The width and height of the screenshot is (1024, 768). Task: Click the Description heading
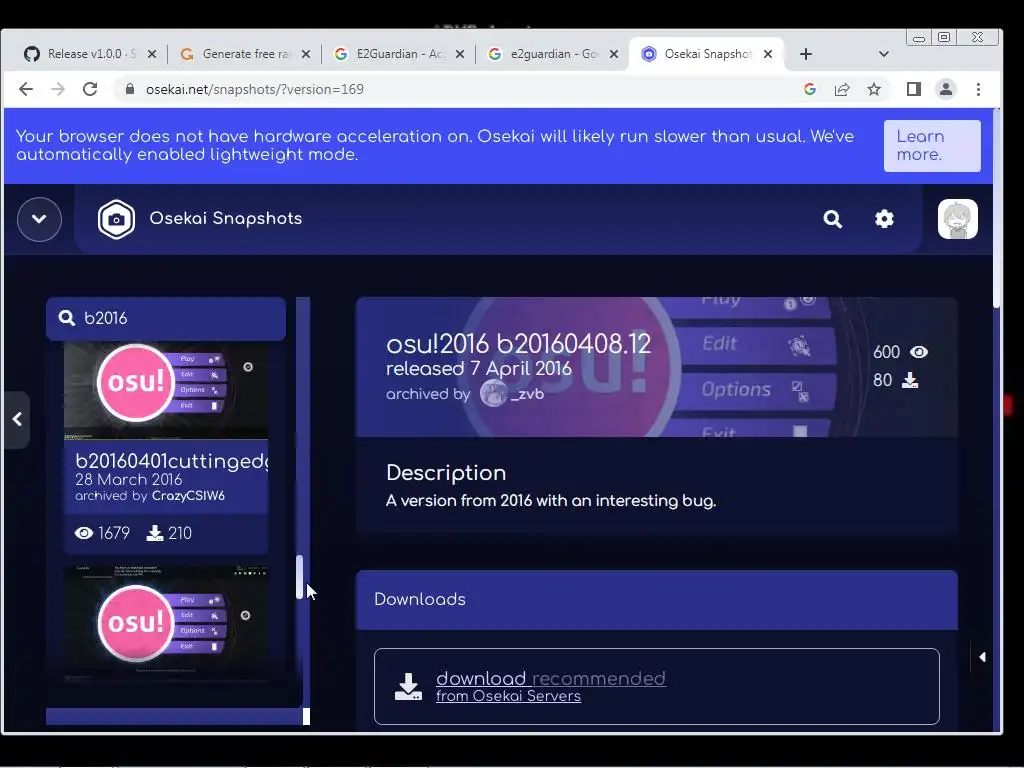click(x=446, y=473)
